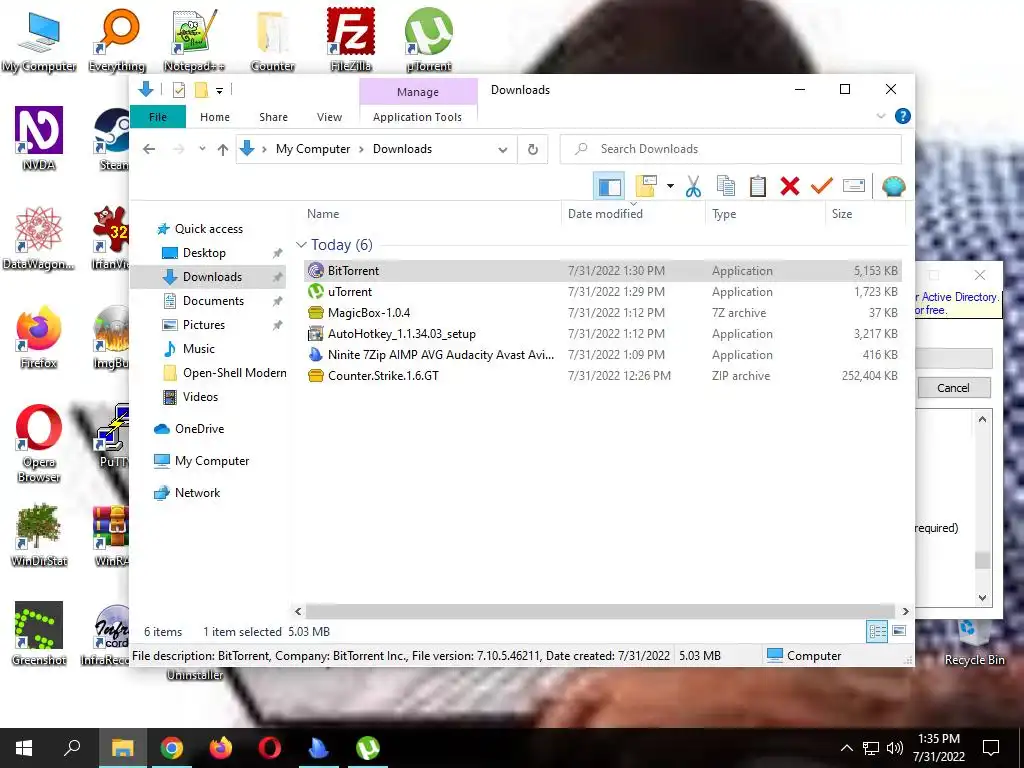The height and width of the screenshot is (768, 1024).
Task: Open Explorer help question mark icon
Action: pyautogui.click(x=903, y=116)
